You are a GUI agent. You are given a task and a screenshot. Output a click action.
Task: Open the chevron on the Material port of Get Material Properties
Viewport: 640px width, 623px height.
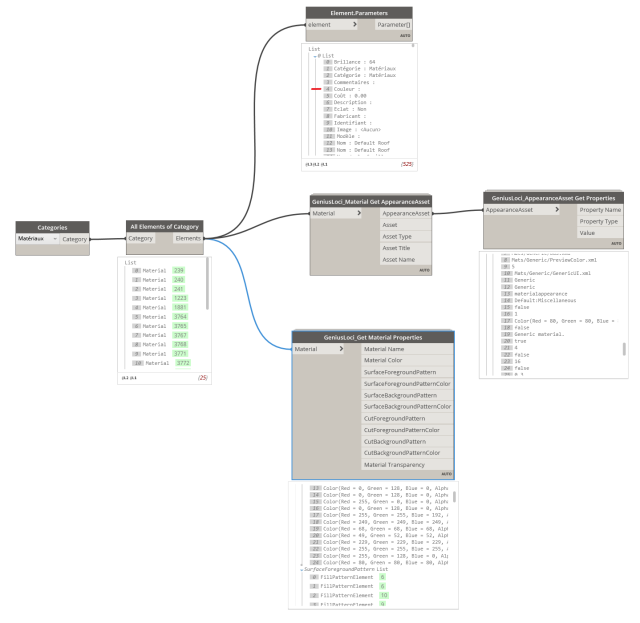tap(341, 349)
